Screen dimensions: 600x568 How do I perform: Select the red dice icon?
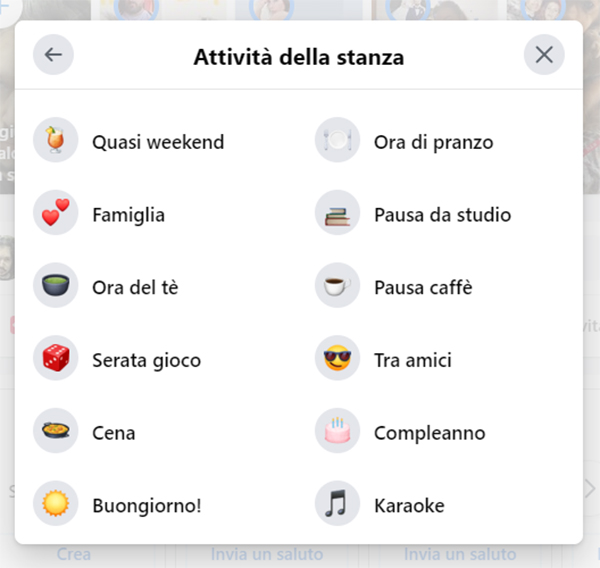point(54,360)
